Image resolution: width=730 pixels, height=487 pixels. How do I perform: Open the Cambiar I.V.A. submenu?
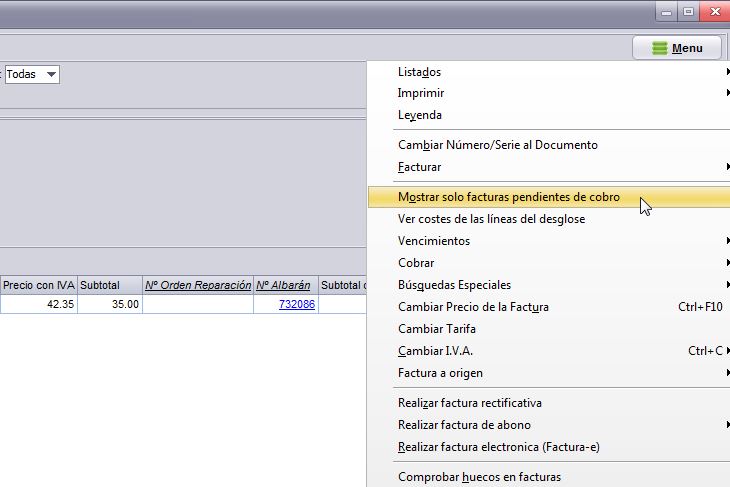549,351
